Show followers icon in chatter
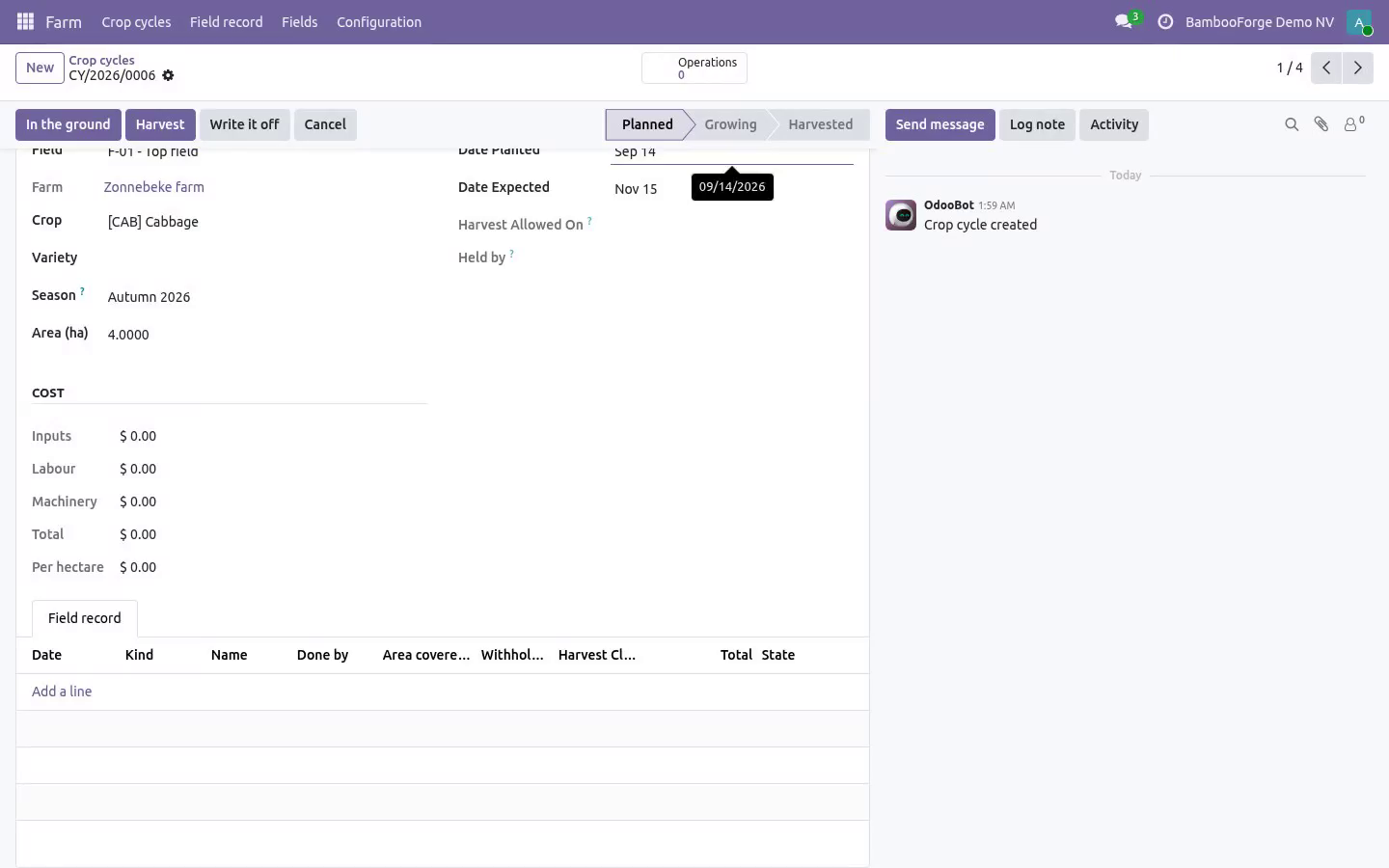1389x868 pixels. click(x=1353, y=123)
